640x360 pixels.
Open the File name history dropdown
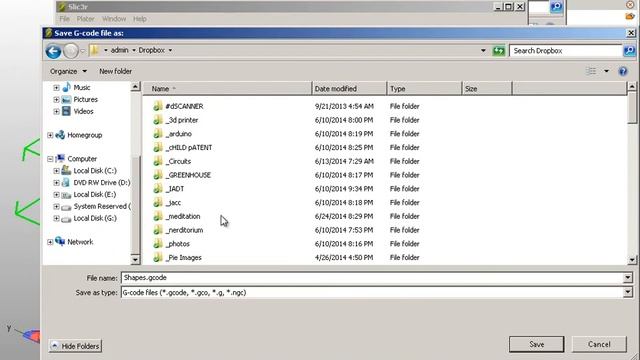coord(628,278)
